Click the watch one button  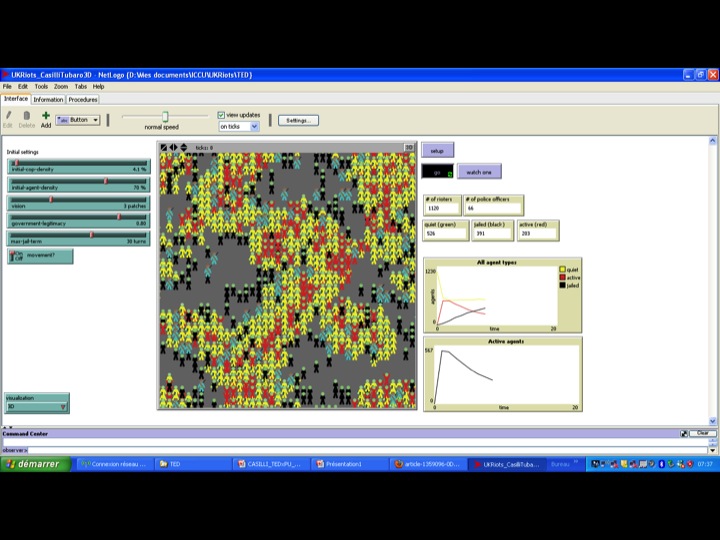[479, 172]
